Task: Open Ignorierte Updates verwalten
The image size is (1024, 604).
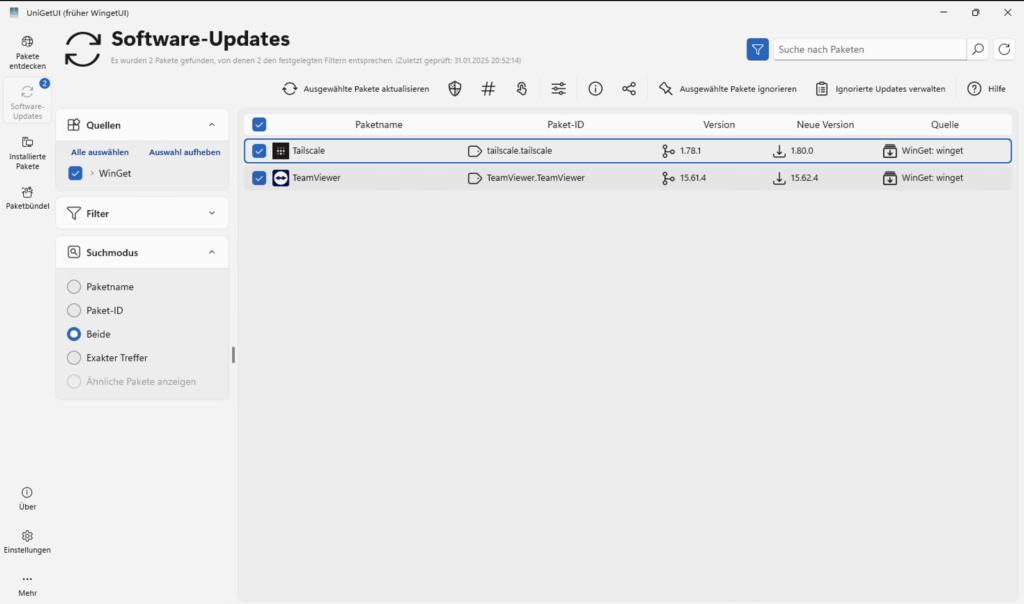Action: click(x=880, y=89)
